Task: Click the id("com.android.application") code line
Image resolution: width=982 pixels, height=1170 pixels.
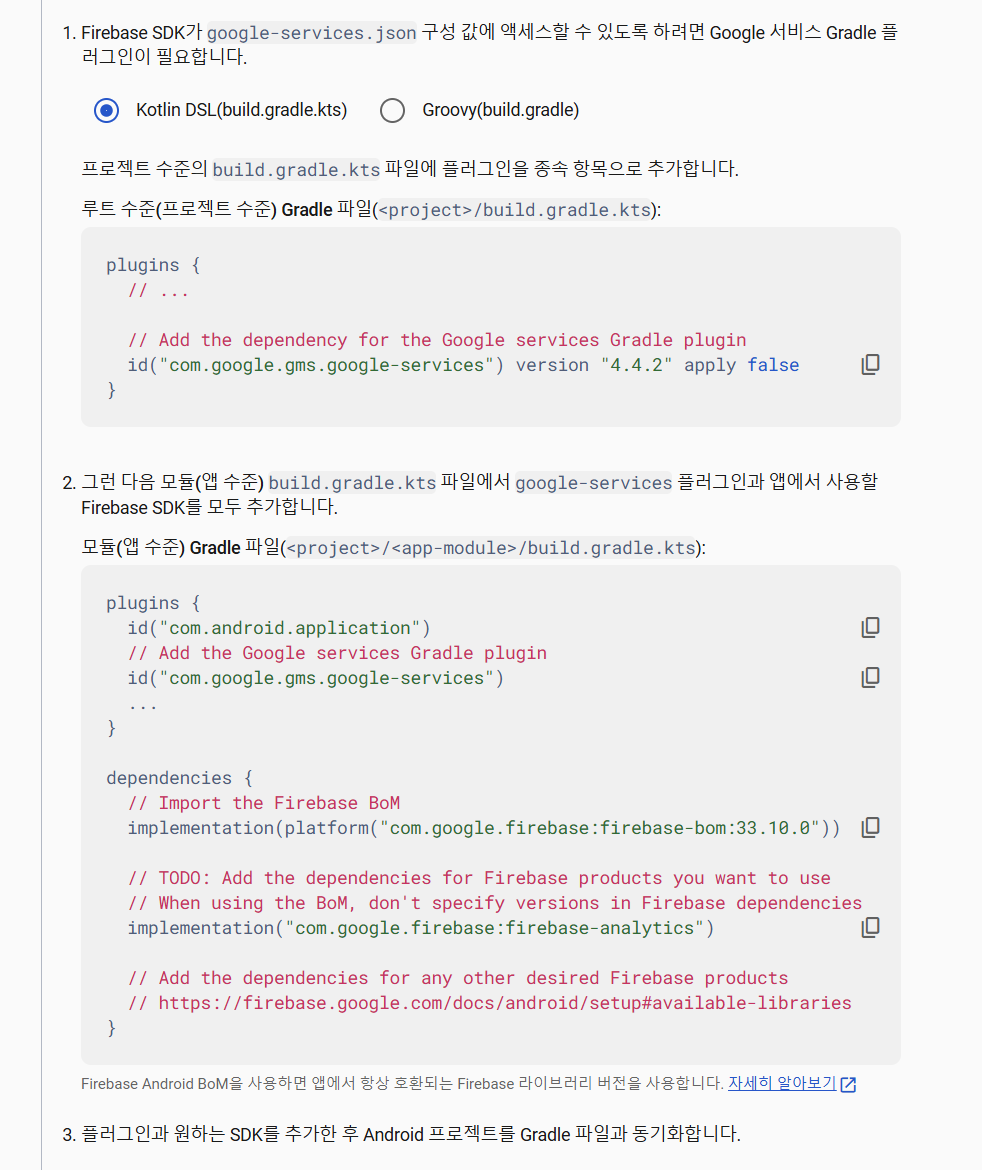Action: pos(278,628)
